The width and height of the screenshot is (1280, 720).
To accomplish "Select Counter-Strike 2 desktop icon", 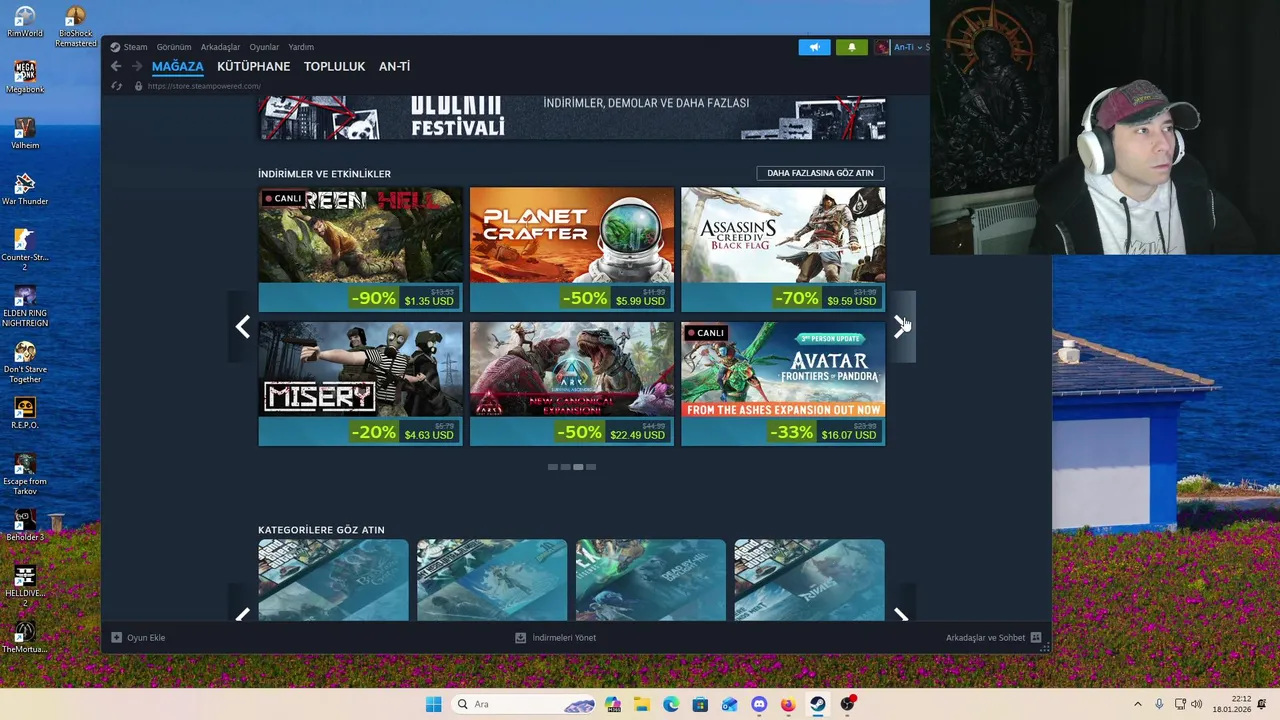I will coord(25,250).
